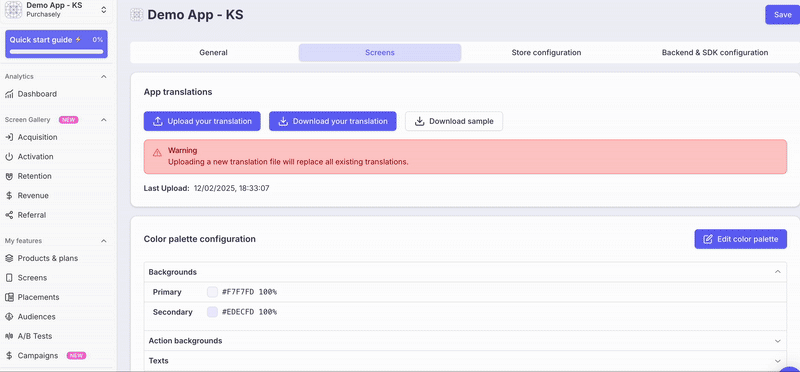Collapse the Screen Gallery section
Viewport: 800px width, 372px height.
104,120
